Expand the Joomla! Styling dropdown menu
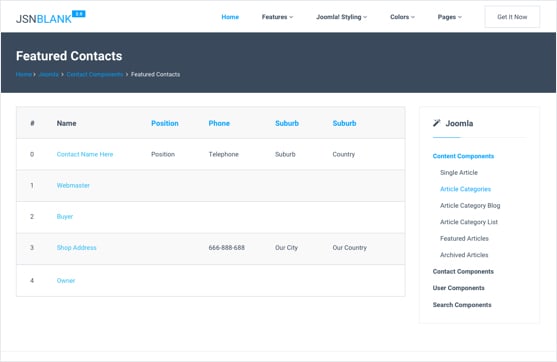Viewport: 557px width, 362px height. 342,17
